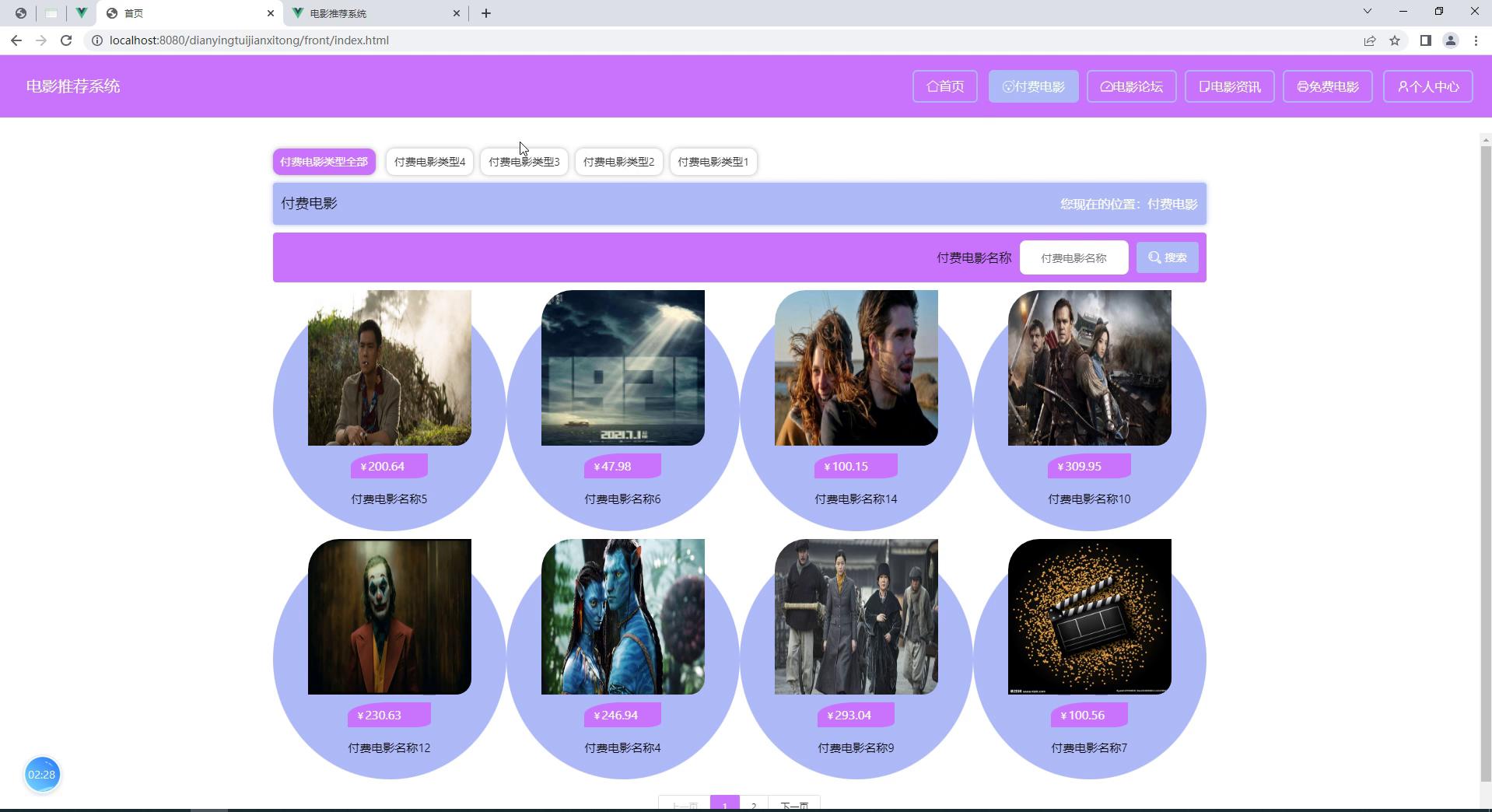Screen dimensions: 1492x812
Task: Click the browser forward arrow
Action: point(41,40)
